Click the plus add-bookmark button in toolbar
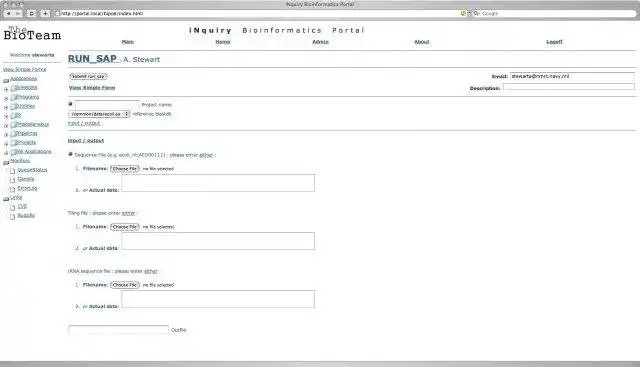640x367 pixels. click(x=45, y=13)
